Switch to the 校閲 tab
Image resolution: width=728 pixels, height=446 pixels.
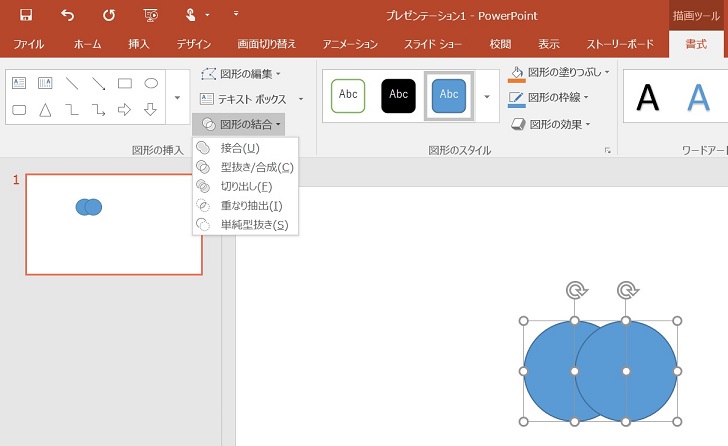tap(500, 44)
